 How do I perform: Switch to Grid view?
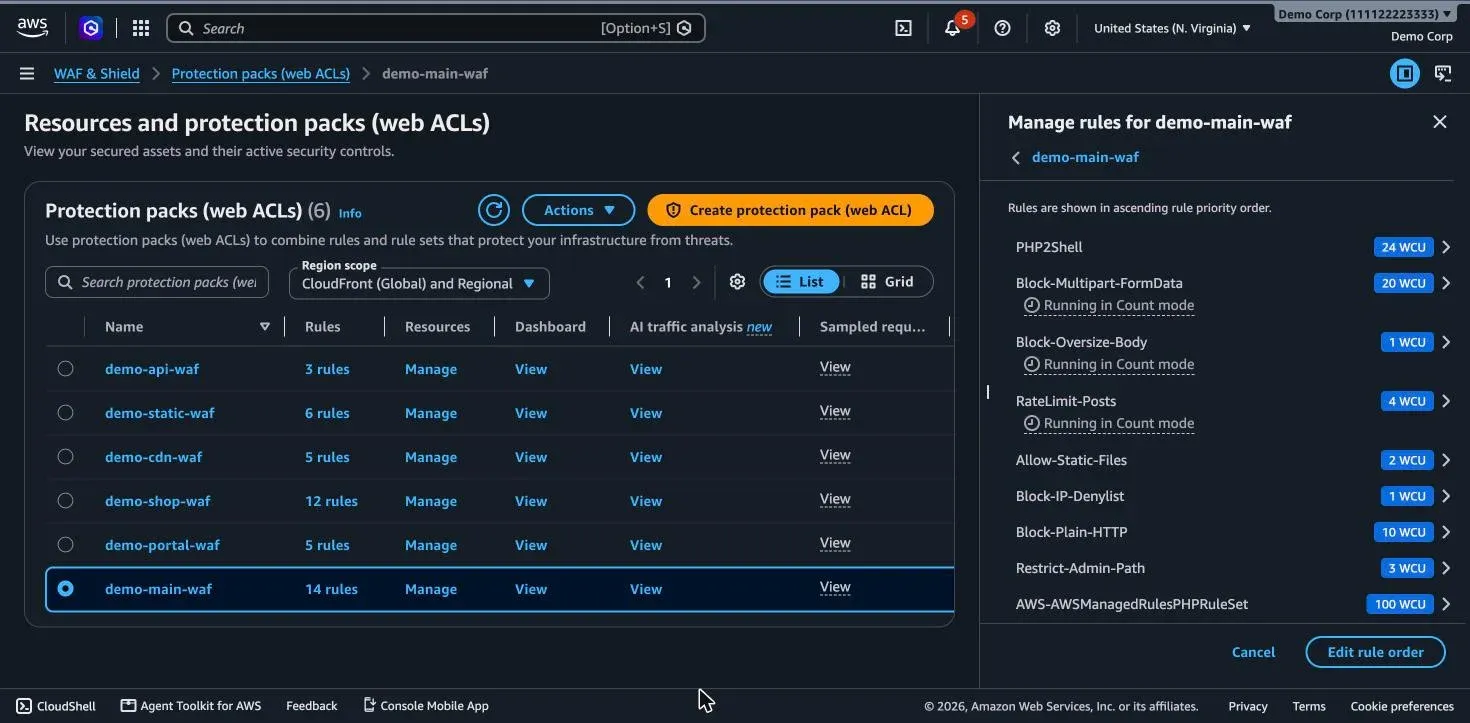click(x=887, y=282)
